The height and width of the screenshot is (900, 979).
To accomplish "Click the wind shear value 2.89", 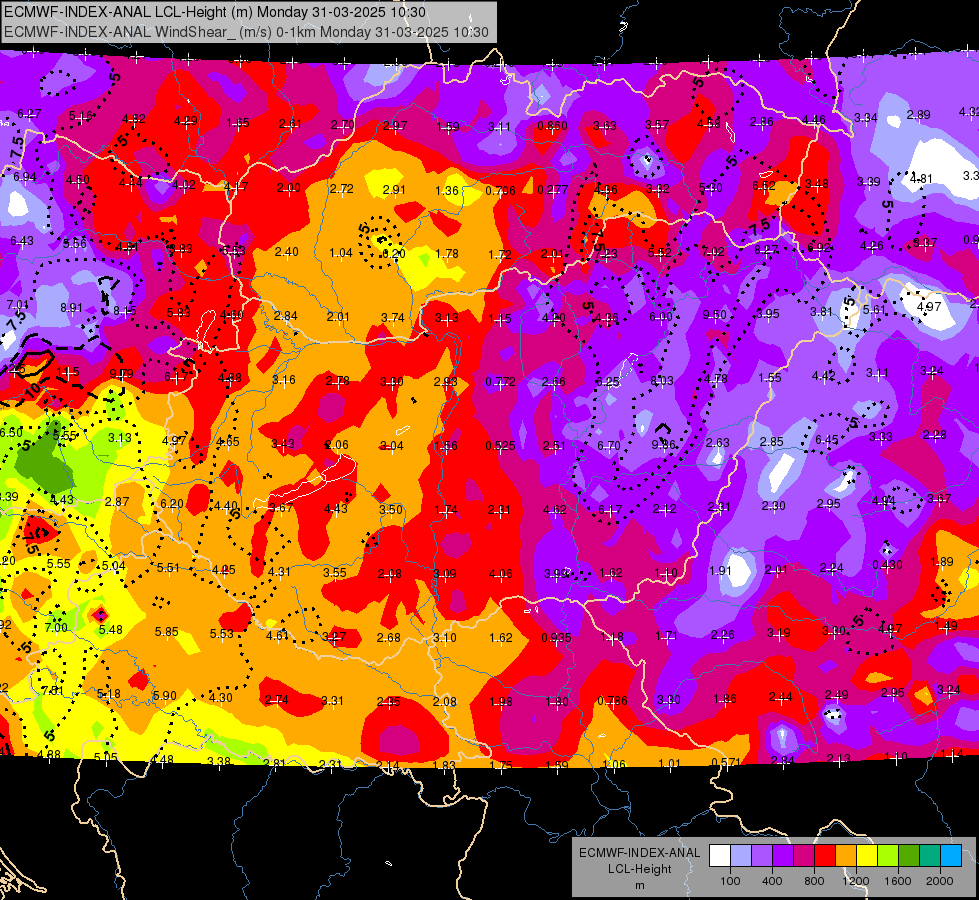I will click(918, 114).
